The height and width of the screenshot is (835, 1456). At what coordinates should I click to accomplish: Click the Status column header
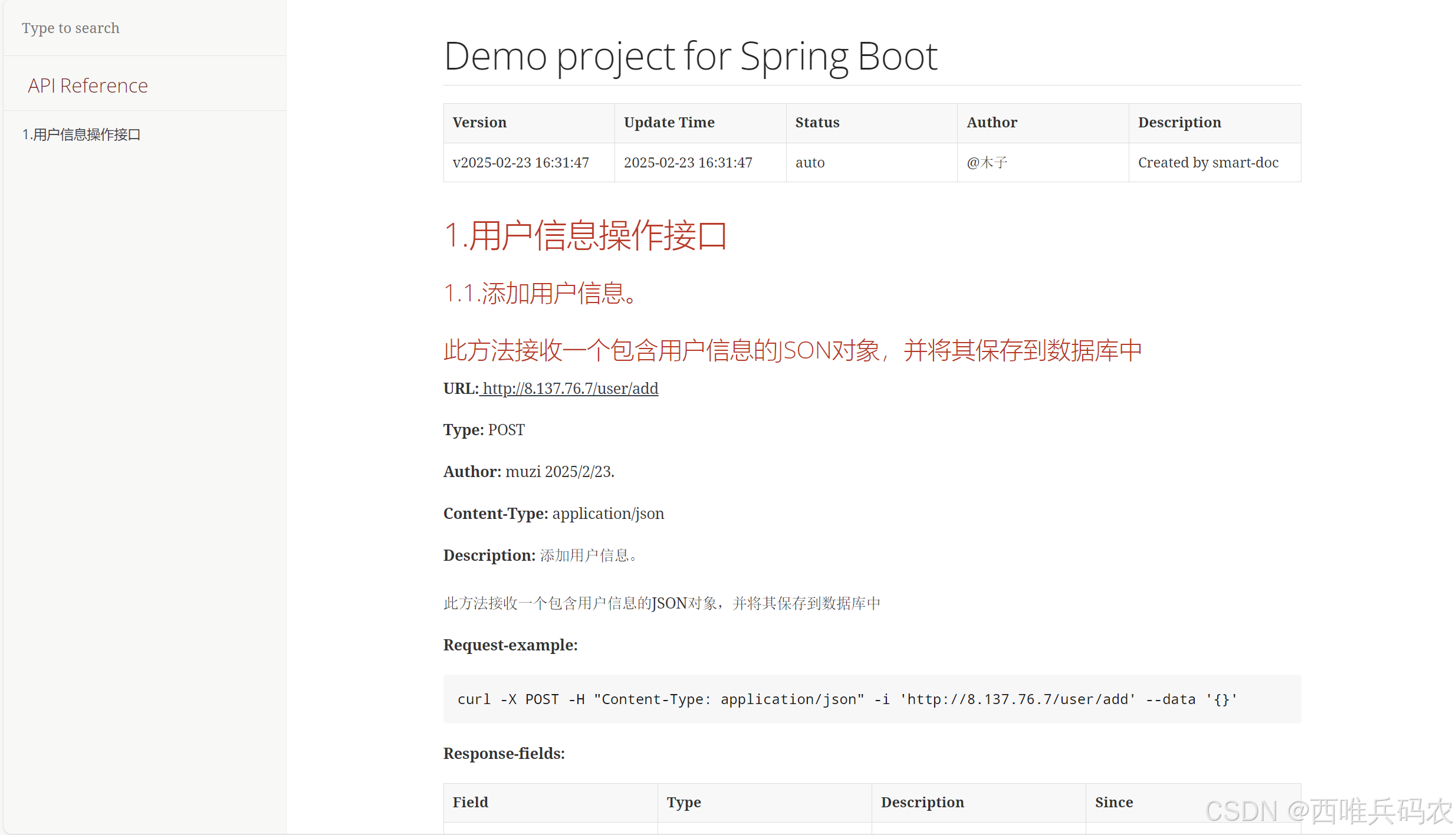[x=817, y=123]
